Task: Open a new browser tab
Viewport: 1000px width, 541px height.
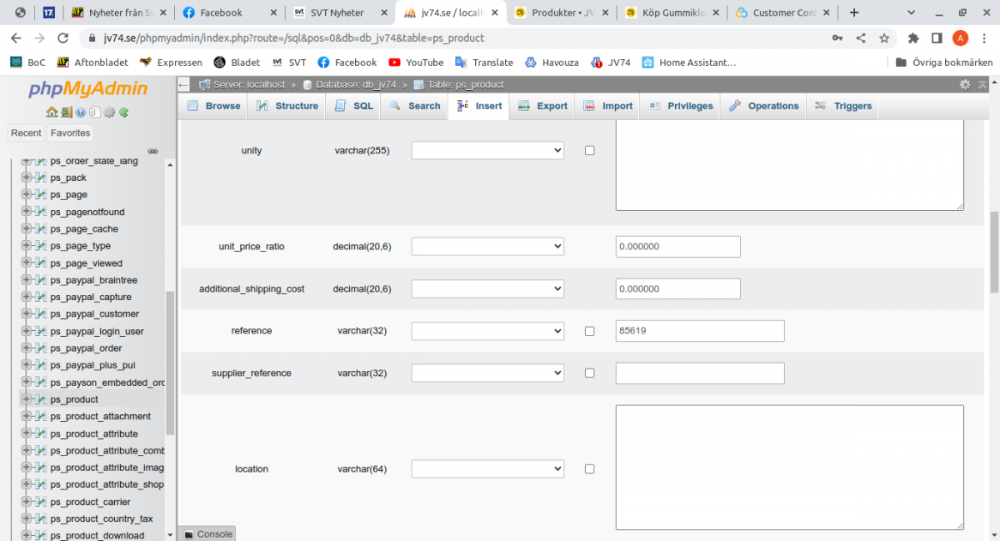Action: click(854, 12)
